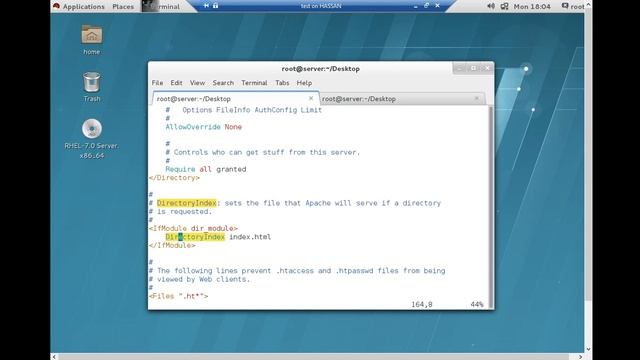The height and width of the screenshot is (360, 640).
Task: Open the Tabs menu in terminal
Action: [x=282, y=83]
